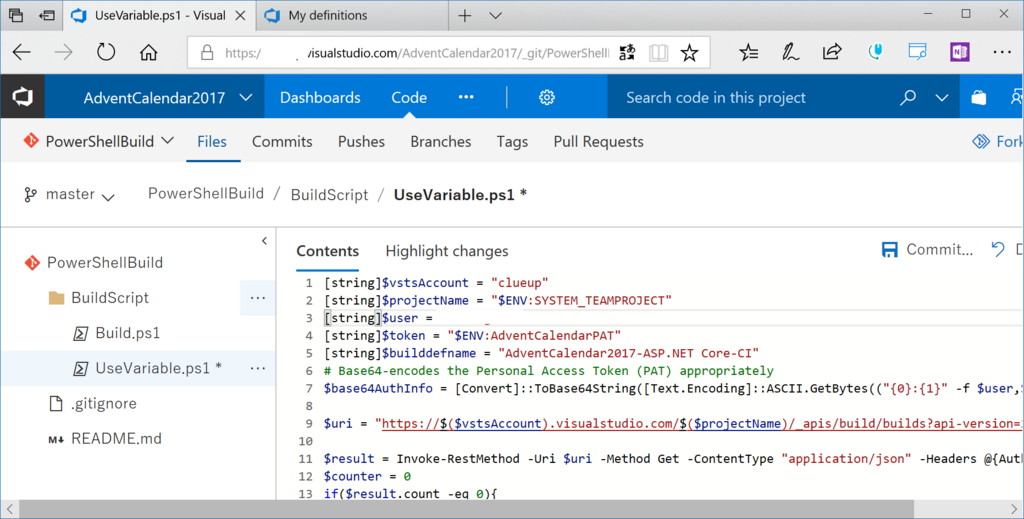Close the UseVariable.ps1 browser tab

coord(240,15)
